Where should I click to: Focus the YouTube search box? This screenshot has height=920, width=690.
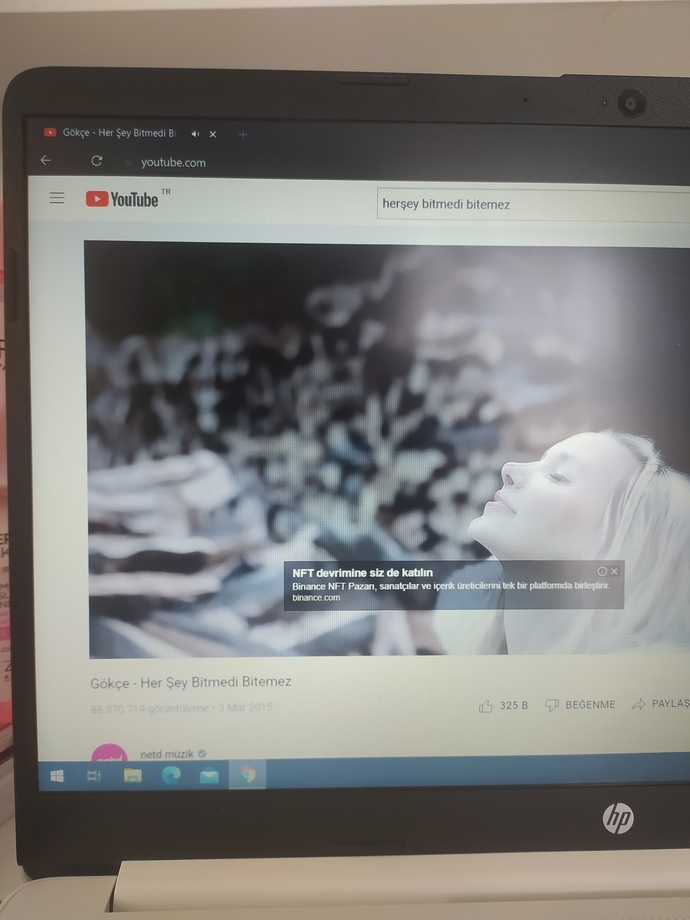[533, 204]
